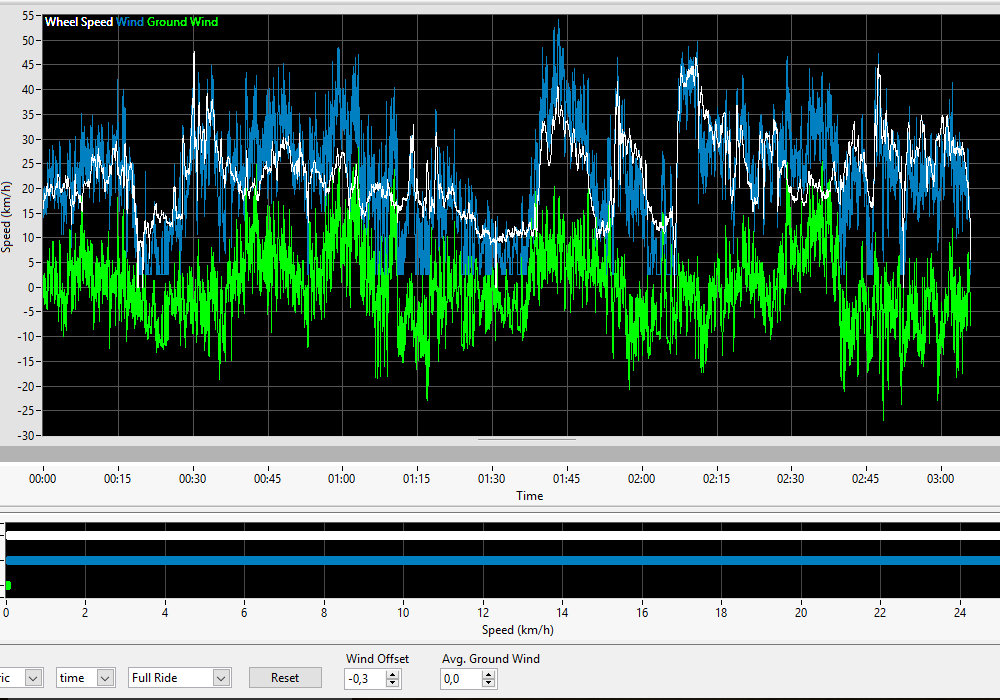Lower Avg. Ground Wind using the down arrow
This screenshot has height=700, width=1000.
click(x=488, y=684)
